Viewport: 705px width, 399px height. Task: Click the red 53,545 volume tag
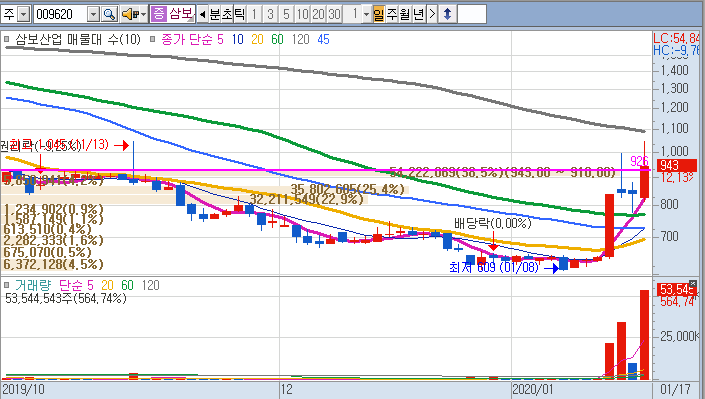[677, 289]
